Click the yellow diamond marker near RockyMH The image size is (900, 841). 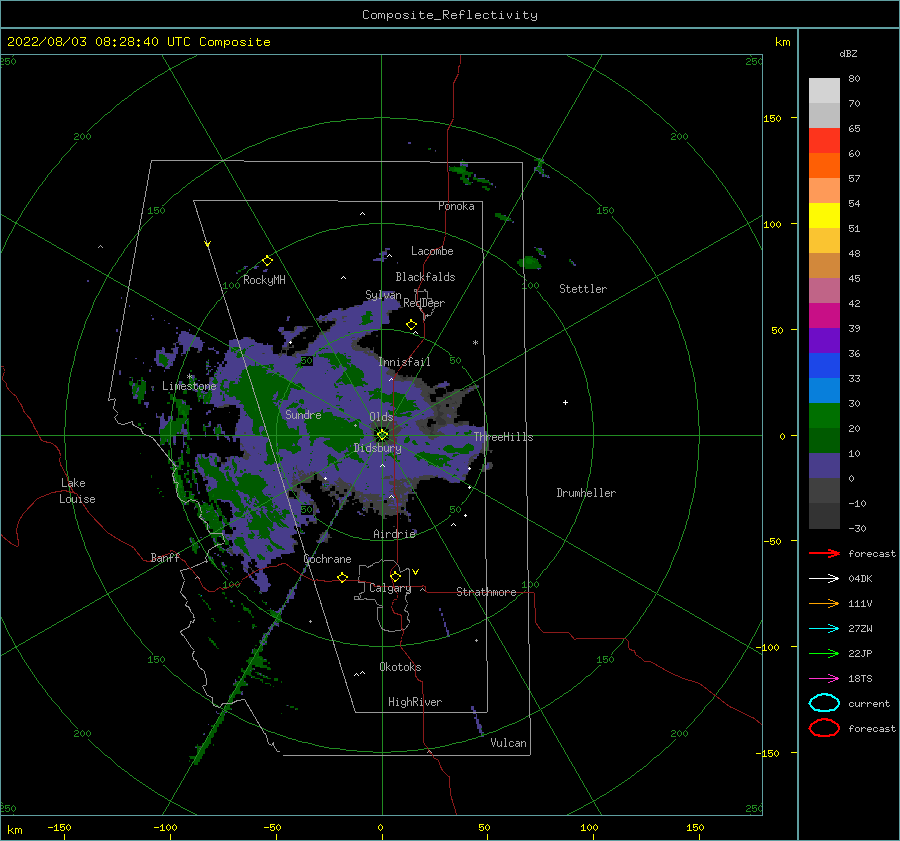tap(267, 261)
